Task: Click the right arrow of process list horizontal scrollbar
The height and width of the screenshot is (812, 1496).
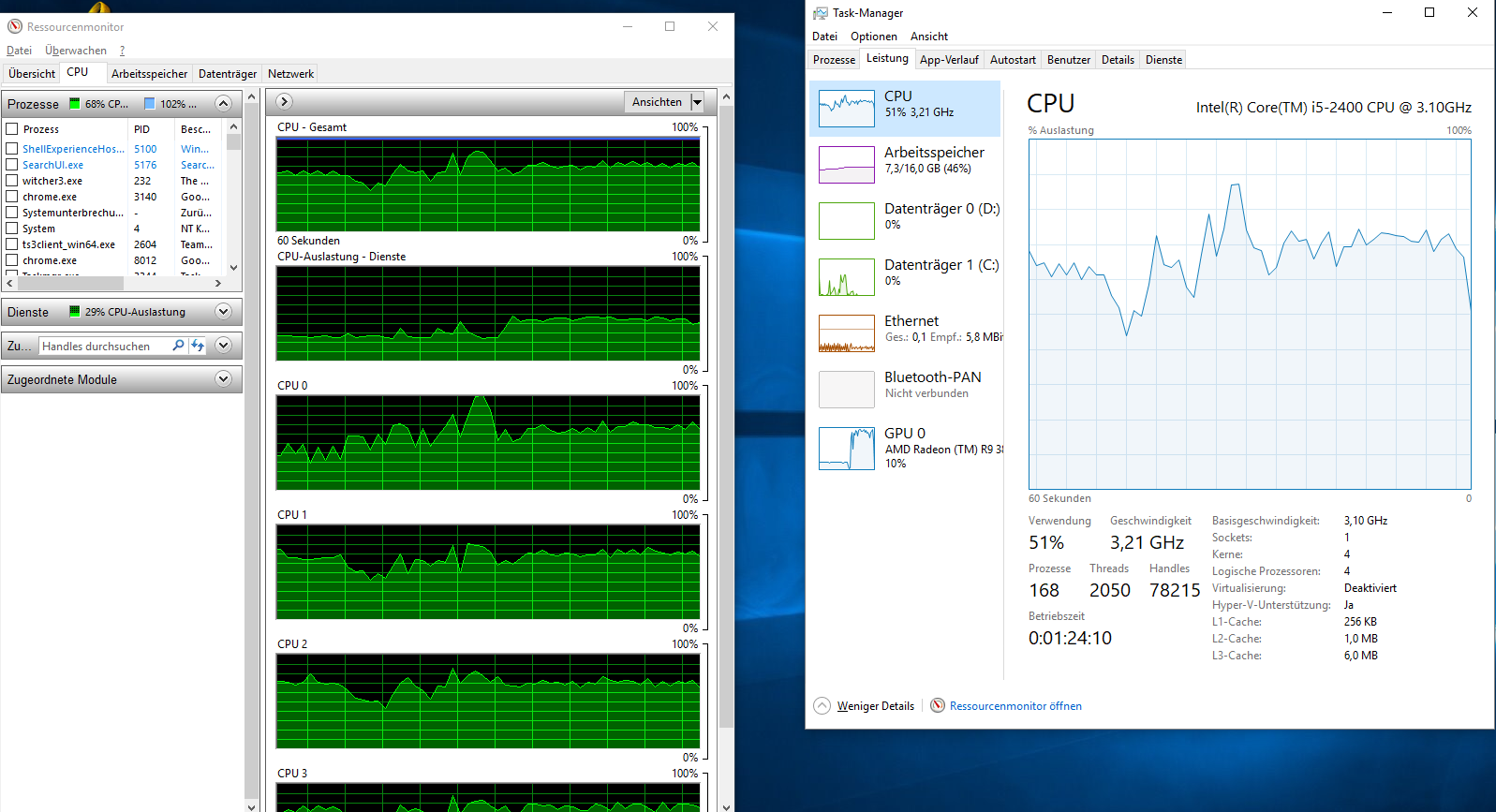Action: [218, 283]
